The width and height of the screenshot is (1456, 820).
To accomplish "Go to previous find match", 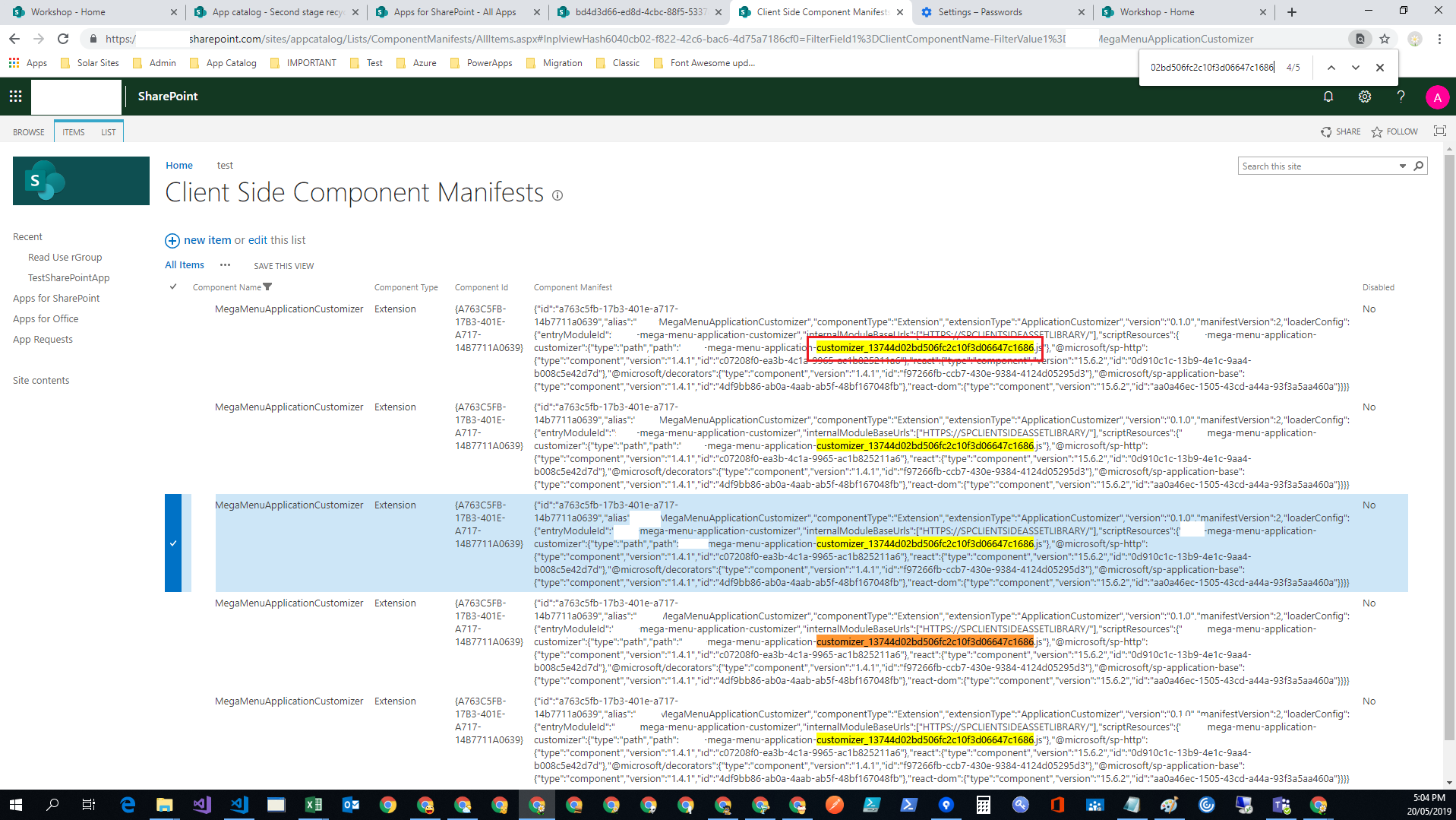I will (1331, 68).
